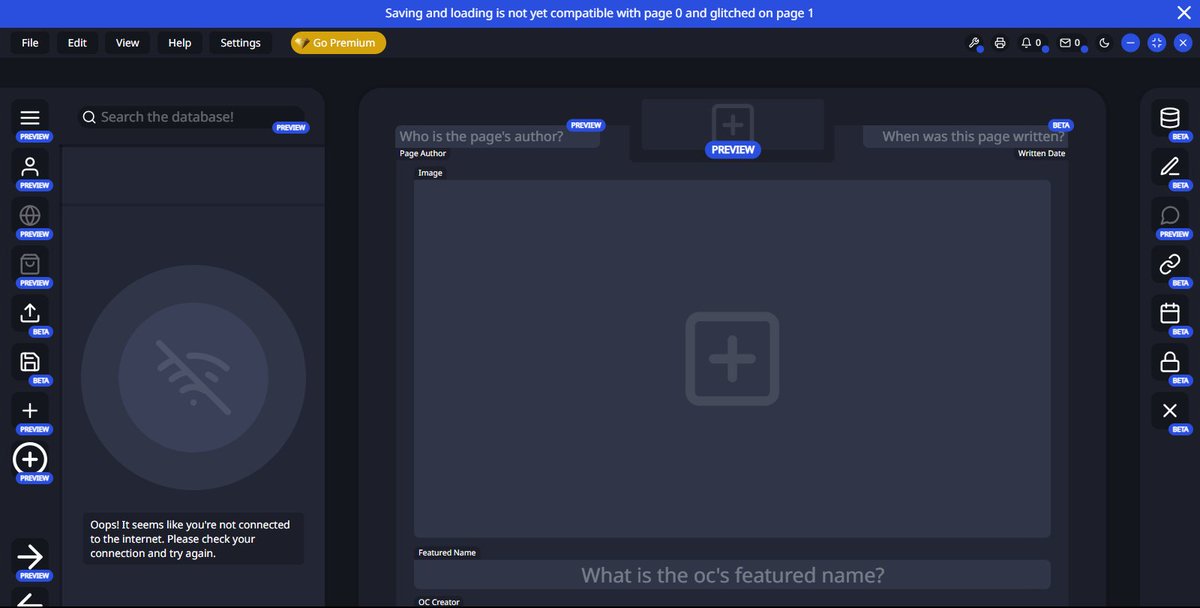This screenshot has height=608, width=1200.
Task: Add image in the large Image placeholder
Action: click(732, 359)
